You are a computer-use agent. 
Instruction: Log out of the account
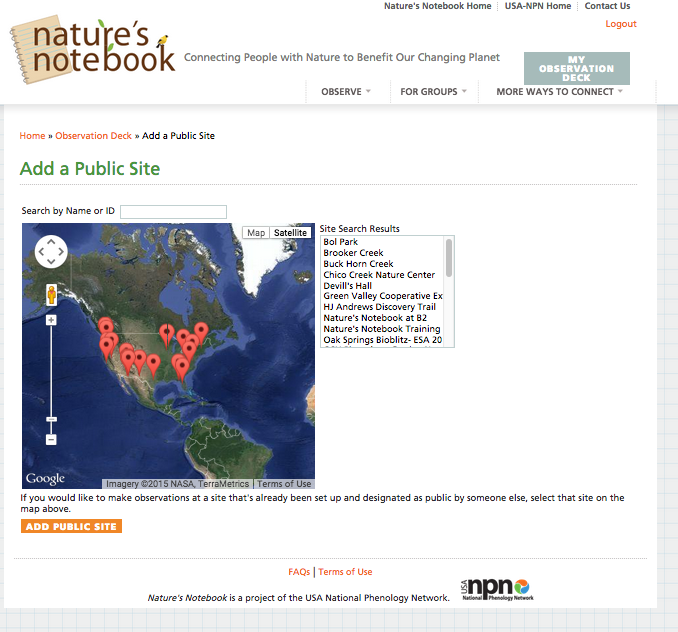tap(620, 24)
